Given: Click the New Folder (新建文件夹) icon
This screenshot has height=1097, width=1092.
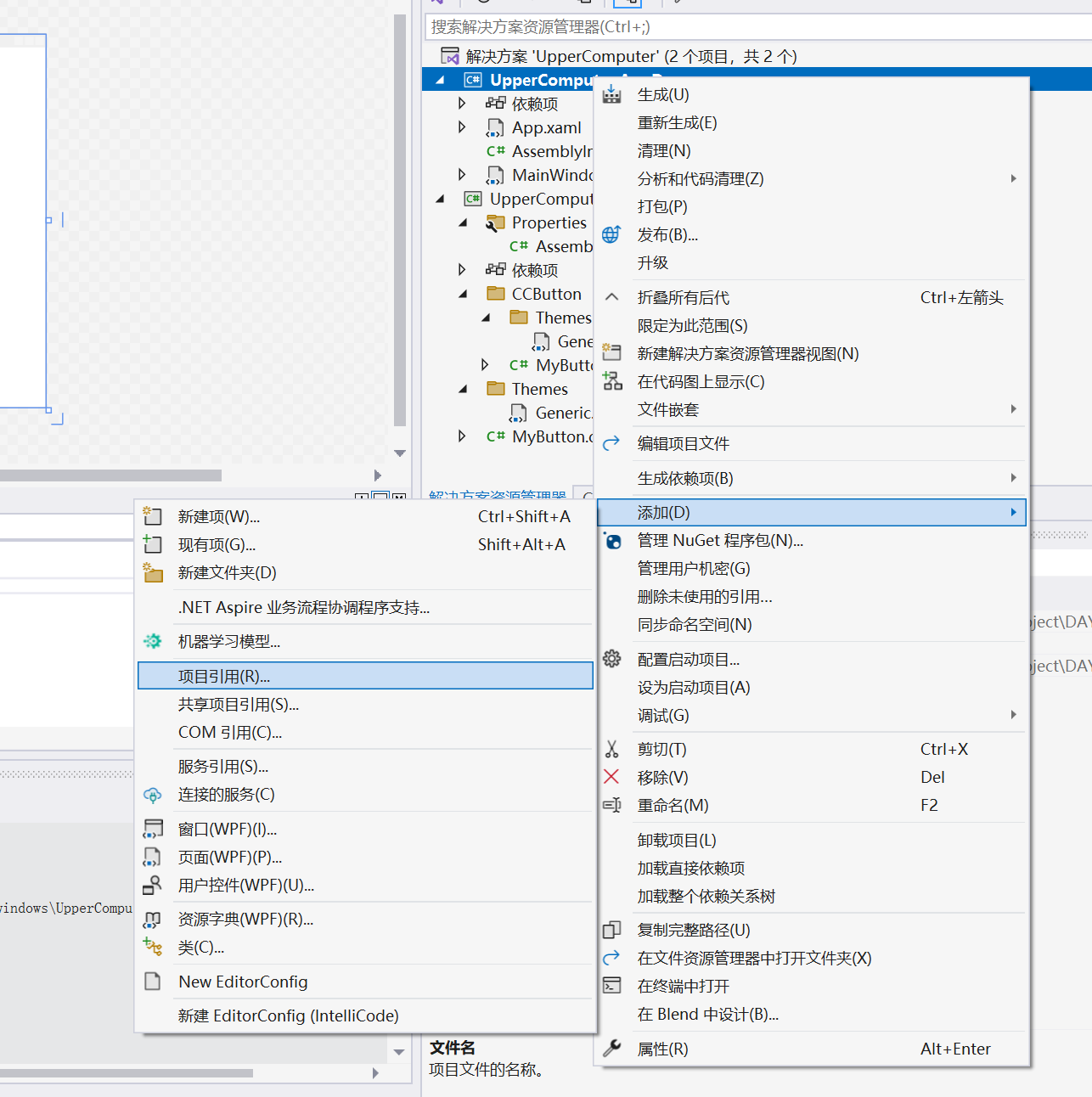Looking at the screenshot, I should coord(153,572).
